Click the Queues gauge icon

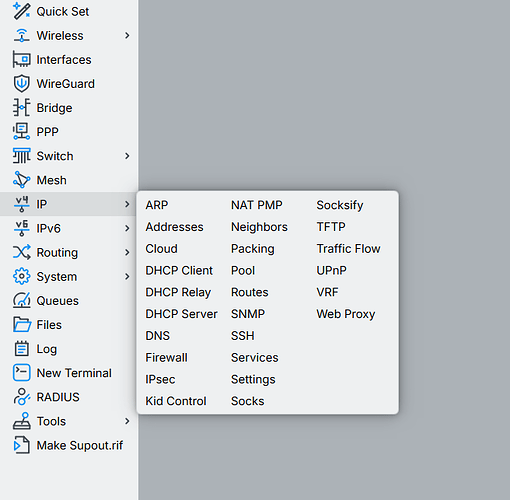21,300
